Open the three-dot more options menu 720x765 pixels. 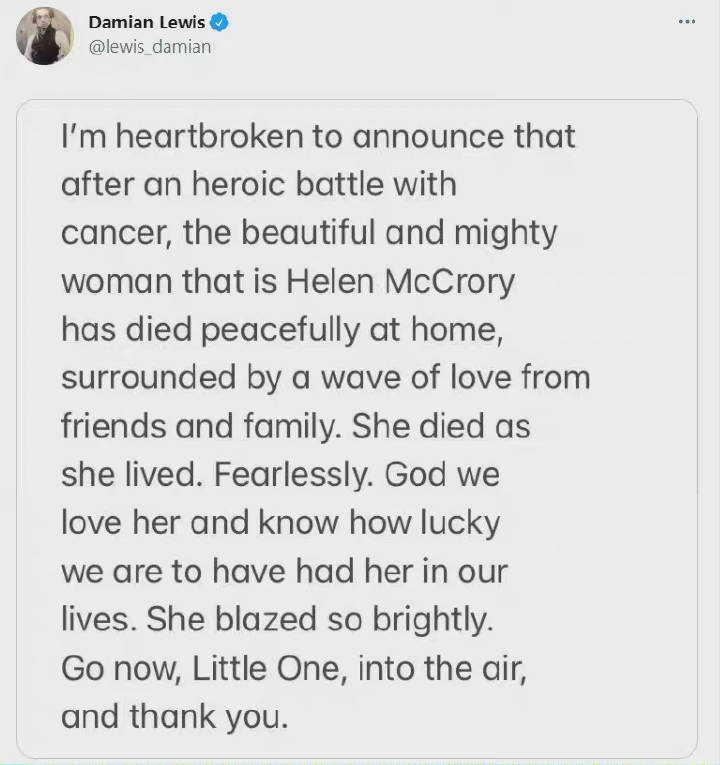(687, 21)
